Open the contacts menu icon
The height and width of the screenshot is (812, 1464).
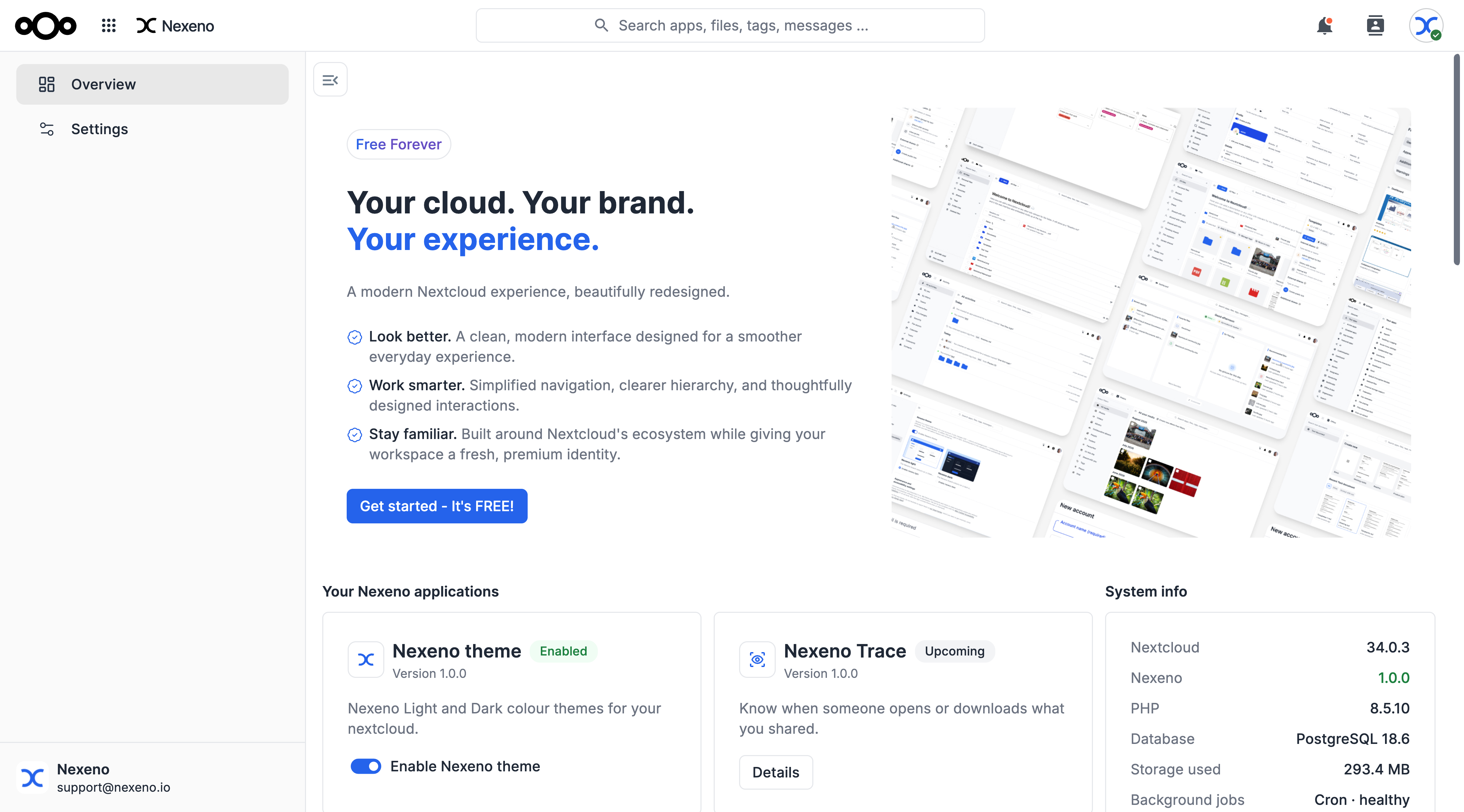click(1375, 25)
